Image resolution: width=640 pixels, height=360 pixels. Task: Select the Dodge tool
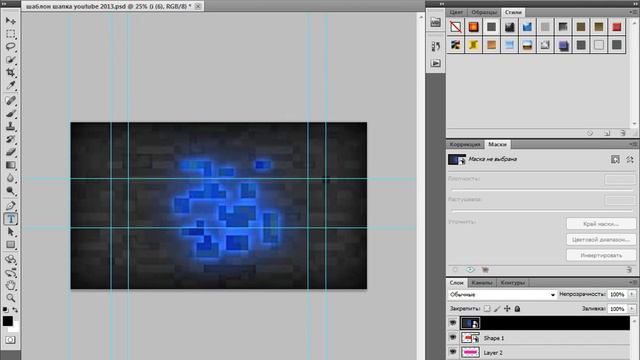click(x=11, y=191)
